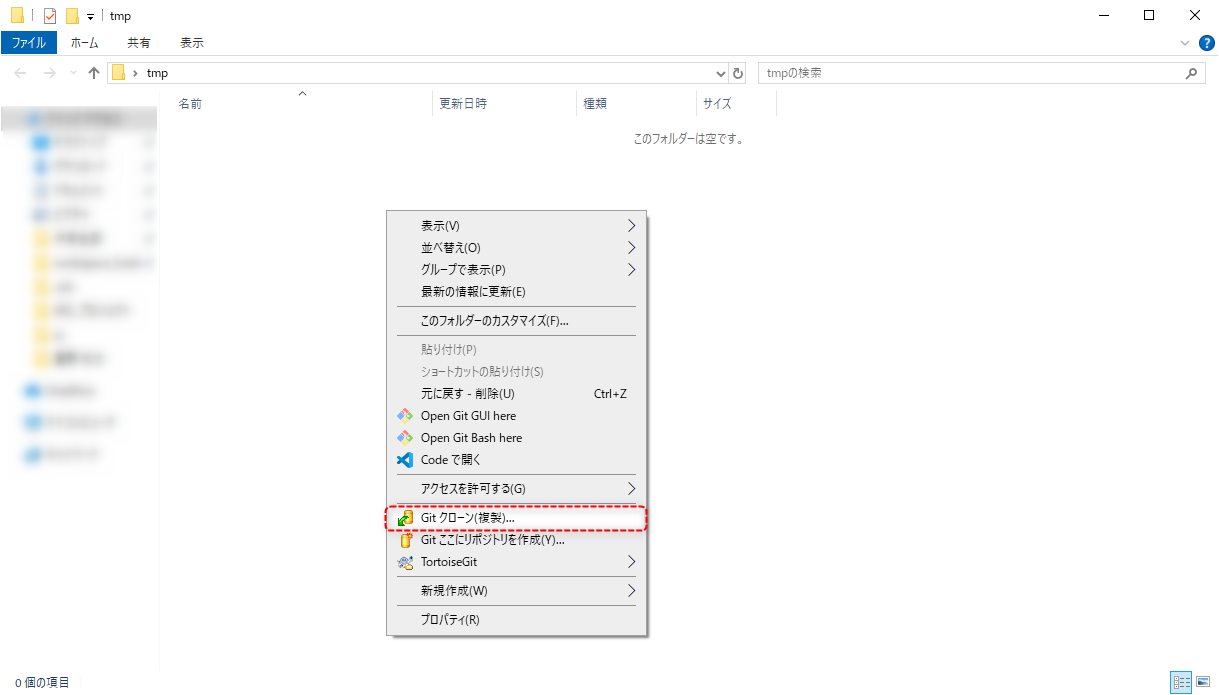The image size is (1219, 695).
Task: Select Git クローン(複製)... entry
Action: click(x=517, y=518)
